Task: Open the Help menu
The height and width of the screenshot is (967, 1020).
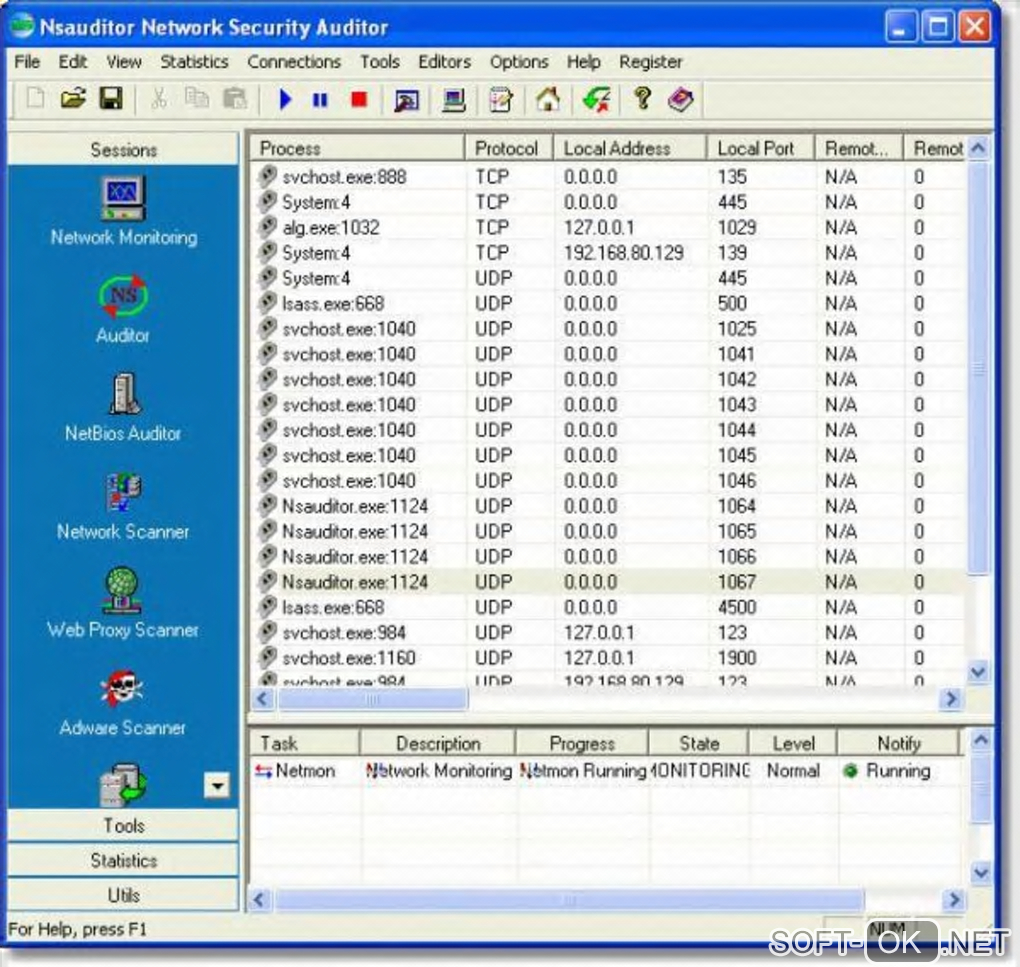Action: click(x=584, y=62)
